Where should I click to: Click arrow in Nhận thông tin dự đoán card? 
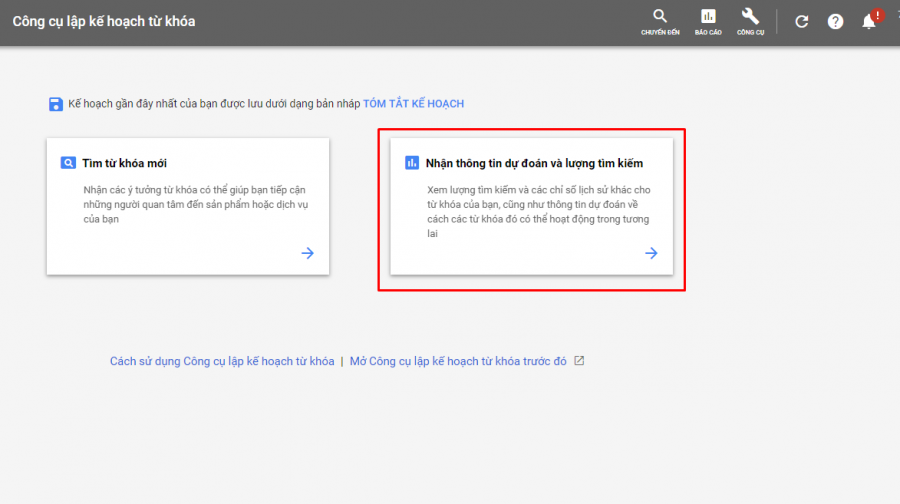coord(651,253)
